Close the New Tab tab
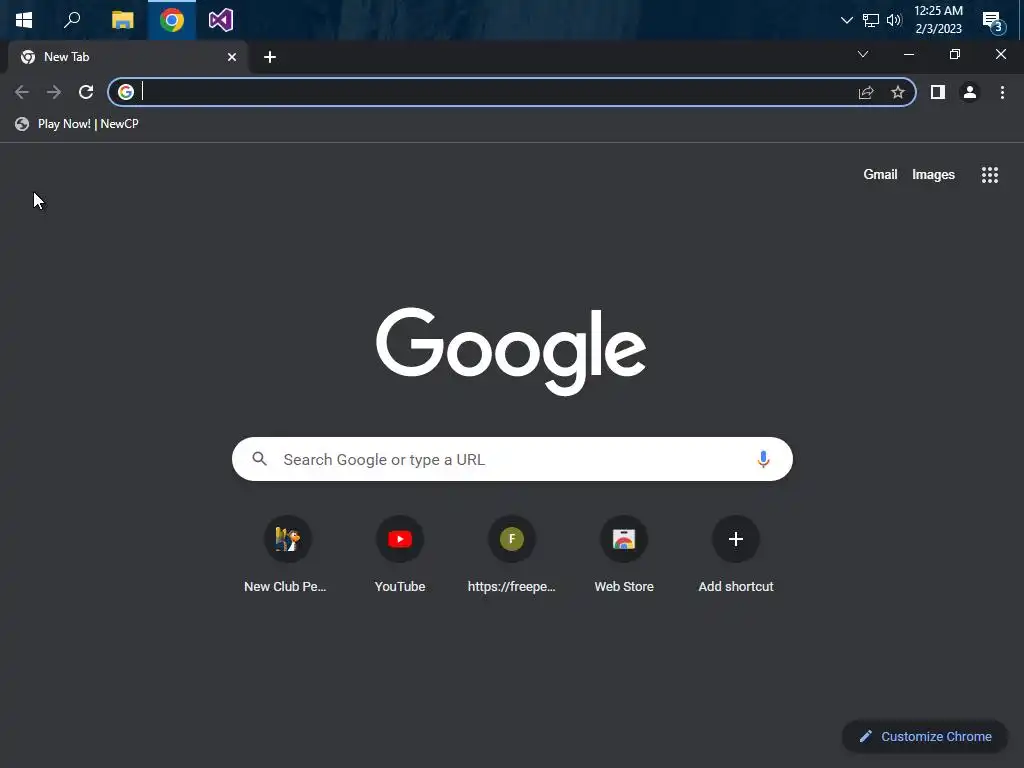The width and height of the screenshot is (1024, 768). click(x=232, y=57)
